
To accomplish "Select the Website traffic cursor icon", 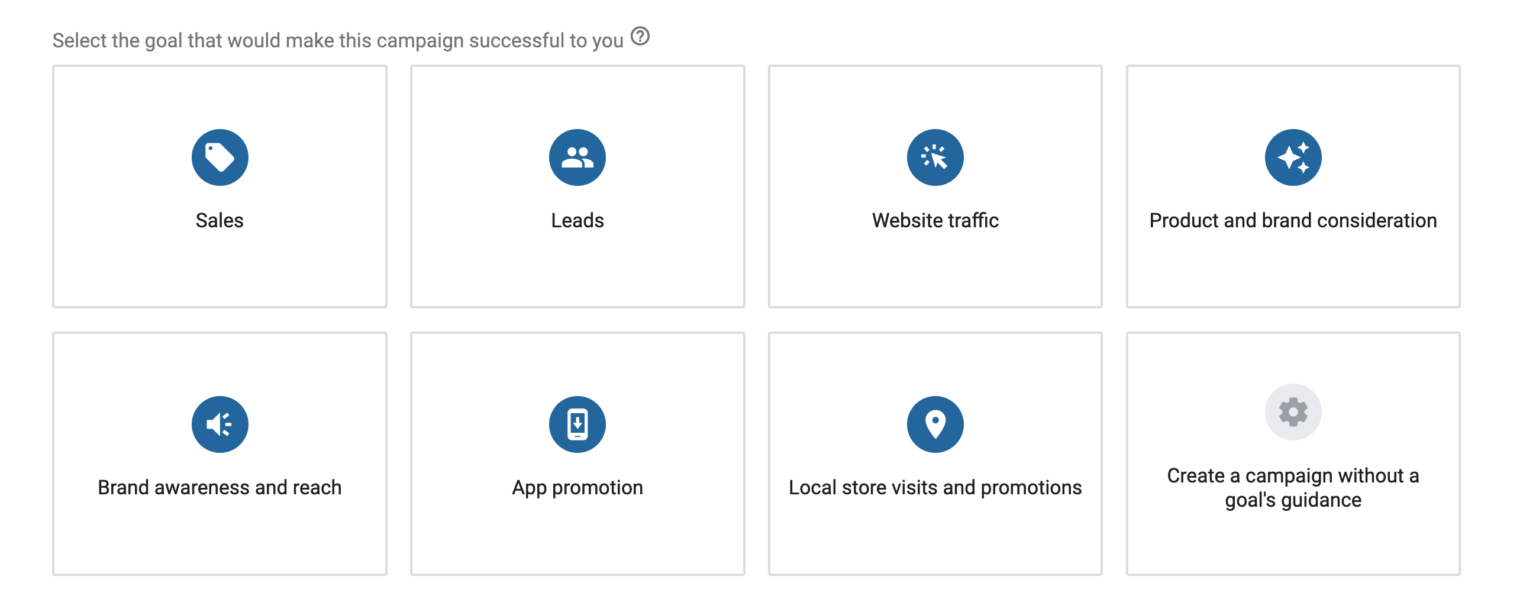I will pos(935,157).
